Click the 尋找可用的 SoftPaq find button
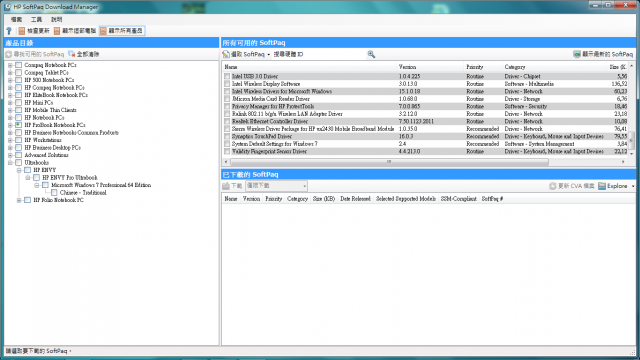 tap(35, 54)
